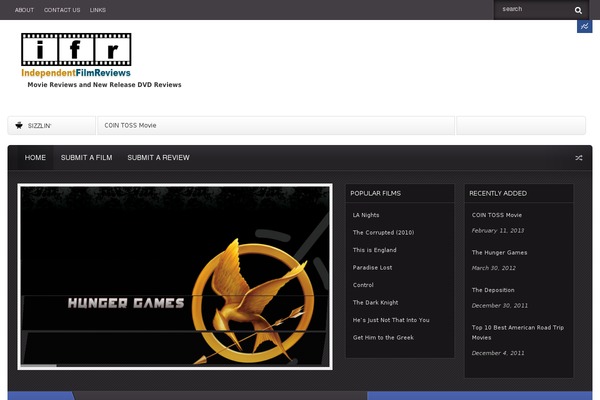Open Top 10 Best American Road Trip Movies
Viewport: 600px width, 400px height.
pos(518,333)
